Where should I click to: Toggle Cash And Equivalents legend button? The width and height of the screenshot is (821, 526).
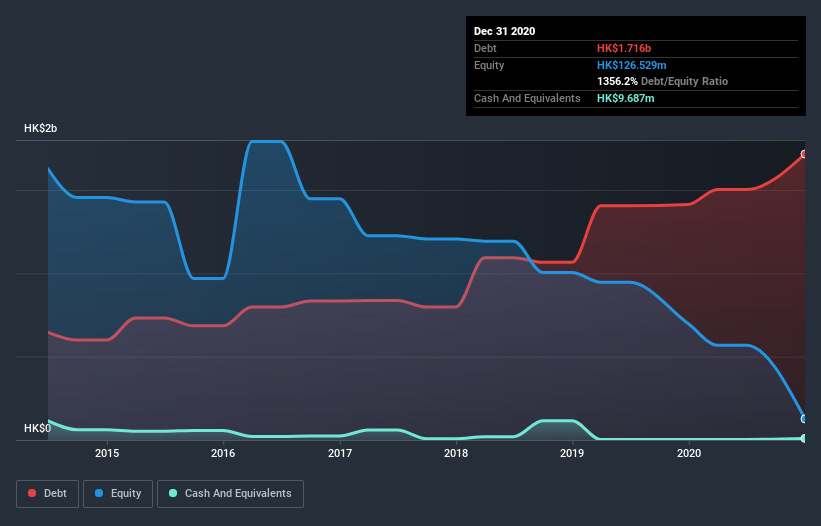click(x=230, y=494)
